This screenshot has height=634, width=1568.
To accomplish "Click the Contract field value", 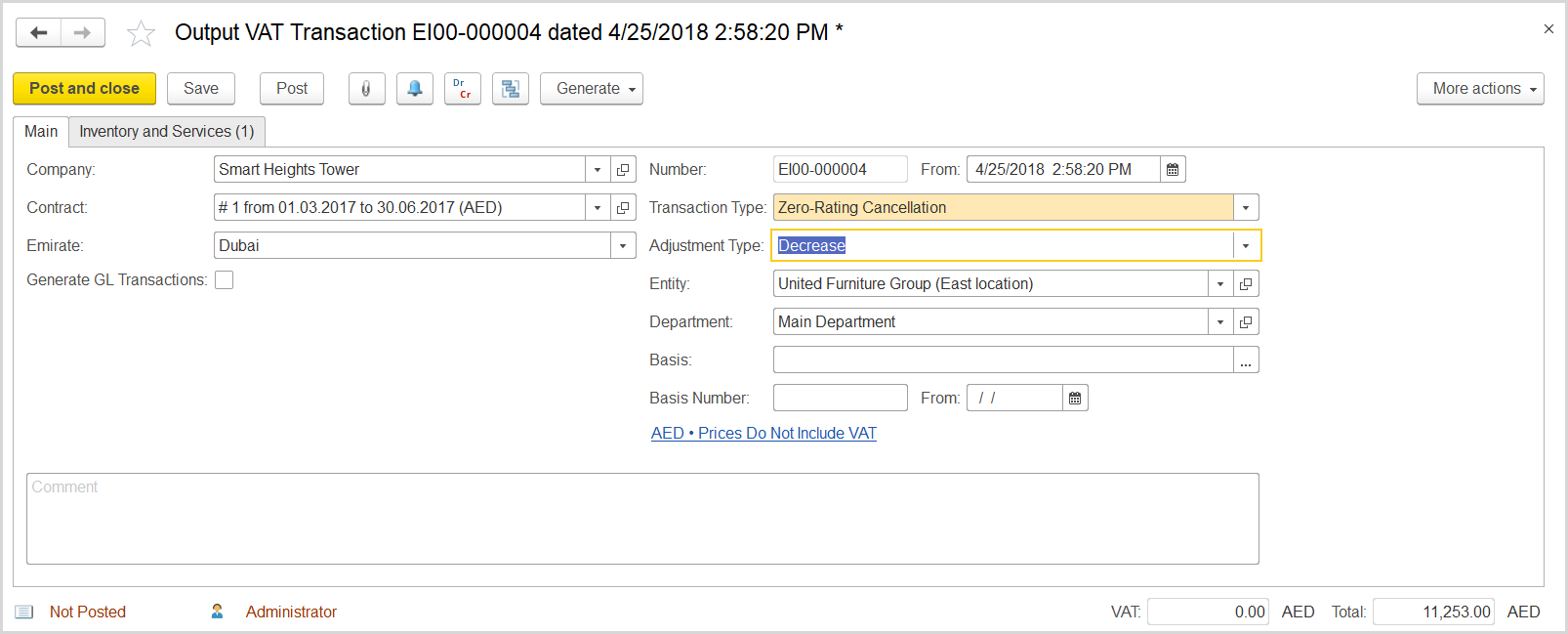I will [399, 207].
